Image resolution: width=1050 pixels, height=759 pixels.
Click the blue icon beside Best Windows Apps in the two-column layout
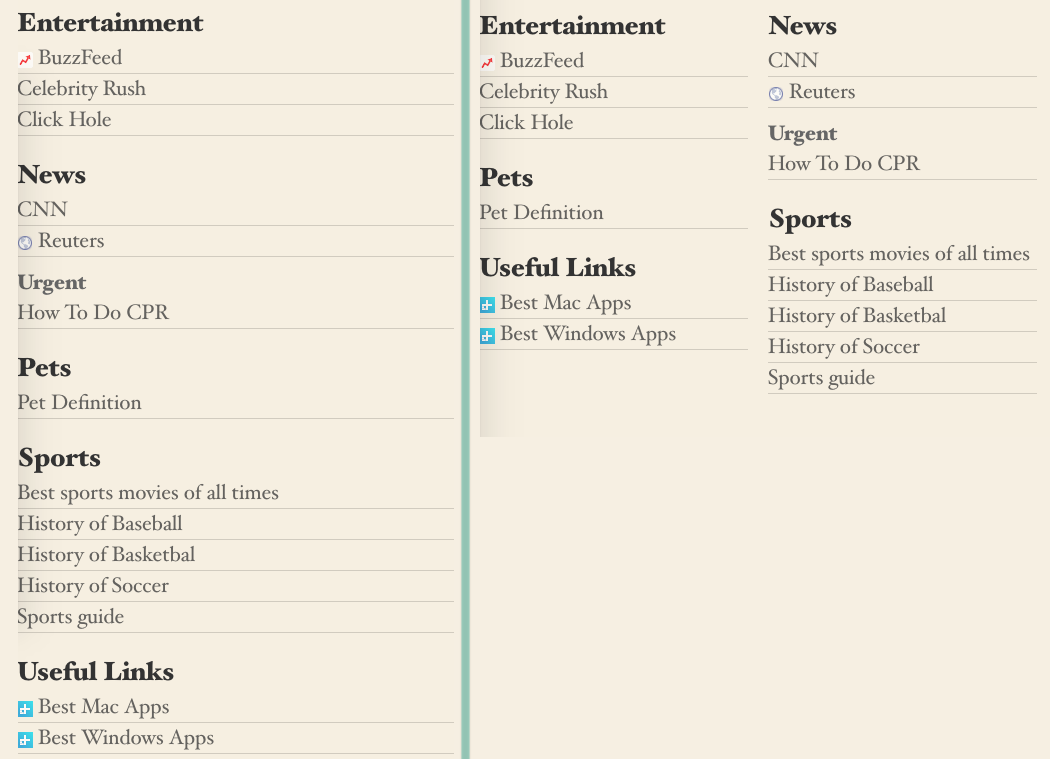488,336
